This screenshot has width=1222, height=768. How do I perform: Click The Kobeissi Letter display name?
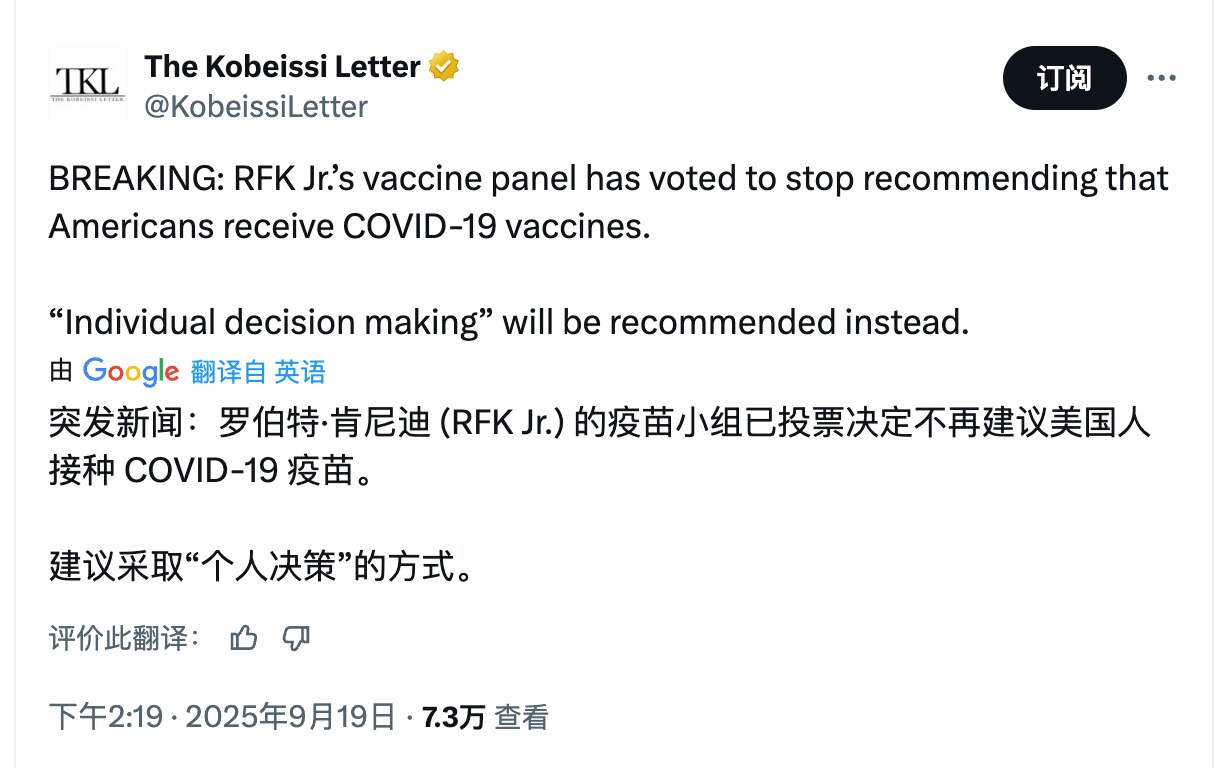pyautogui.click(x=282, y=67)
